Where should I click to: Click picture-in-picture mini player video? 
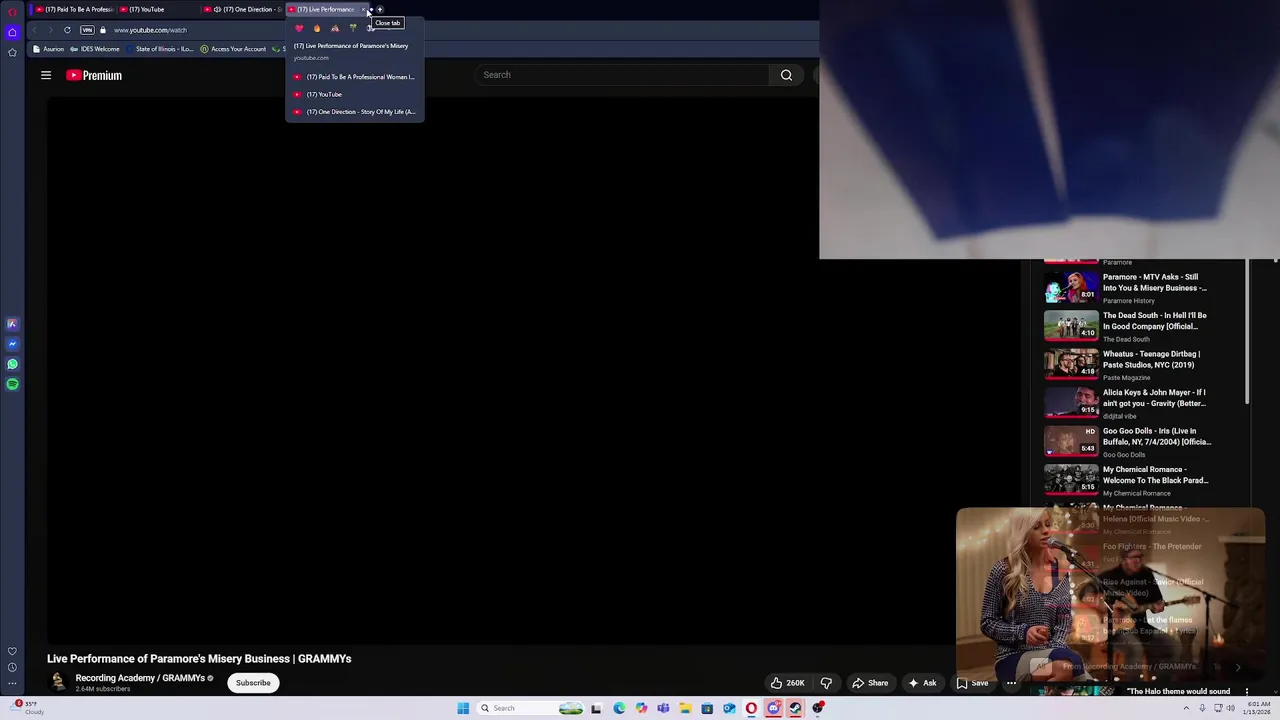[x=1110, y=593]
